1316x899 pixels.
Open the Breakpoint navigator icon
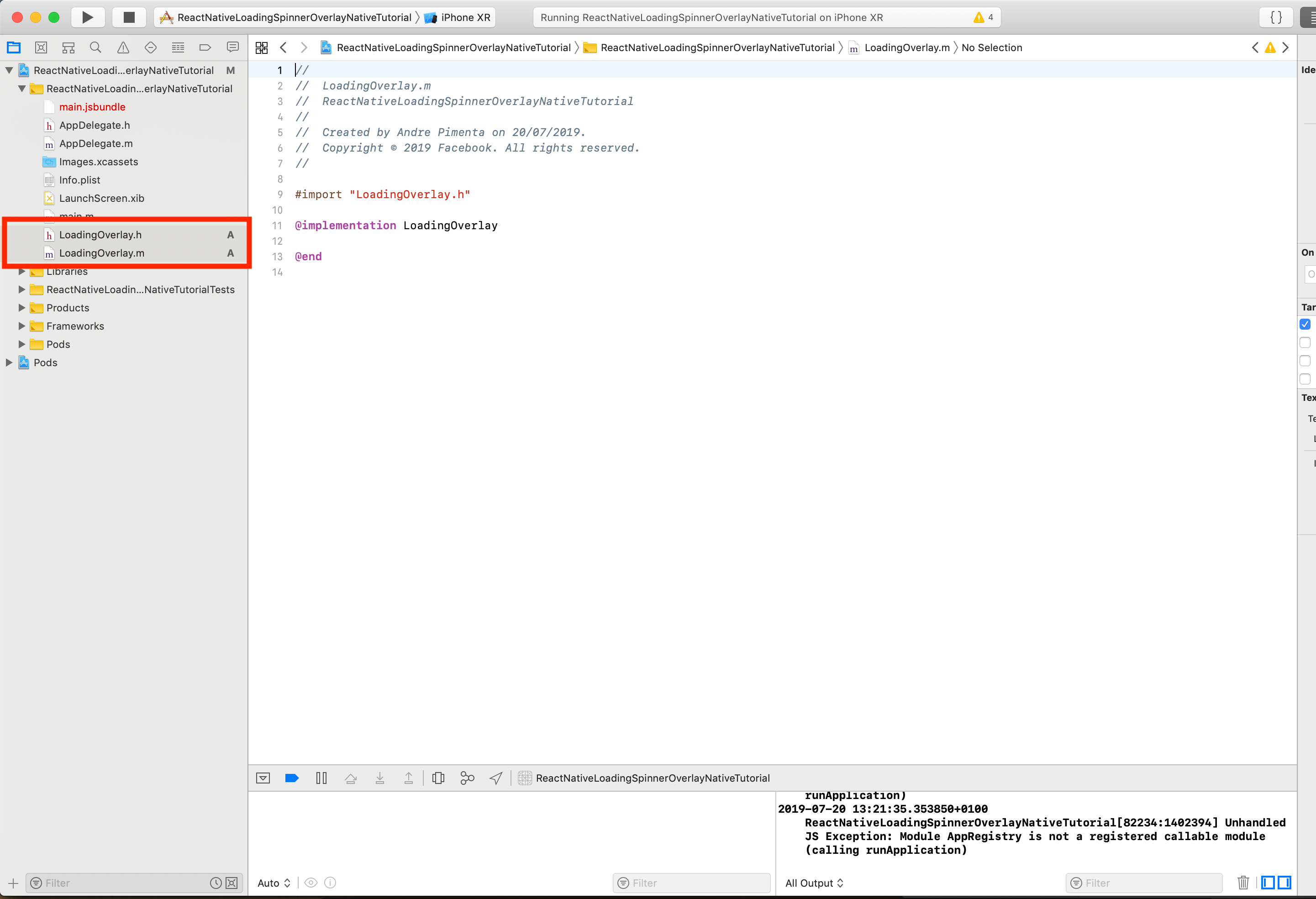pyautogui.click(x=205, y=47)
